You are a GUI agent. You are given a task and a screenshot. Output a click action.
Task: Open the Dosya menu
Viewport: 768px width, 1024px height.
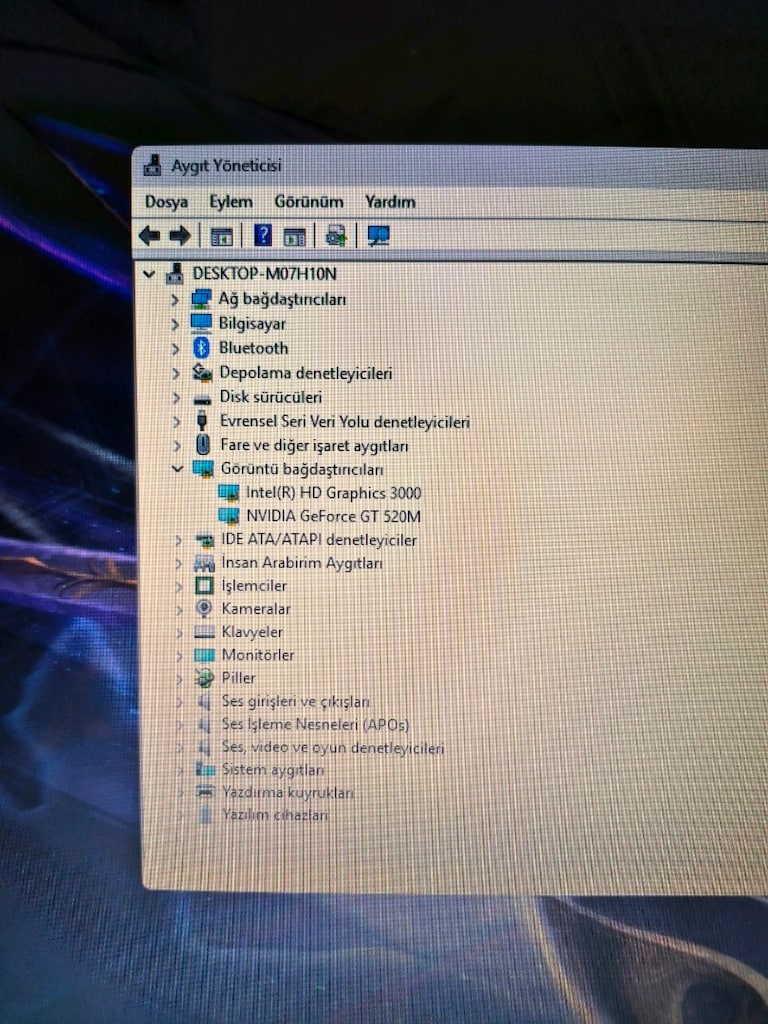click(x=167, y=202)
